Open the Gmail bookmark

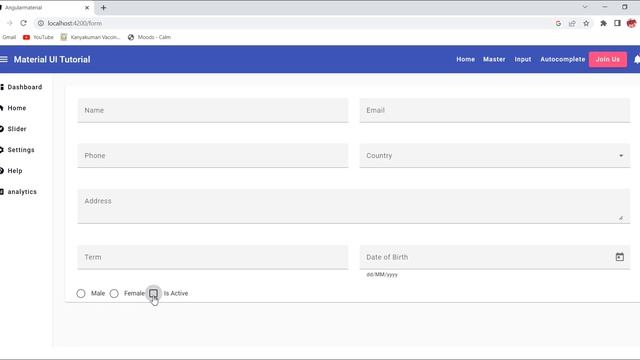click(x=9, y=37)
